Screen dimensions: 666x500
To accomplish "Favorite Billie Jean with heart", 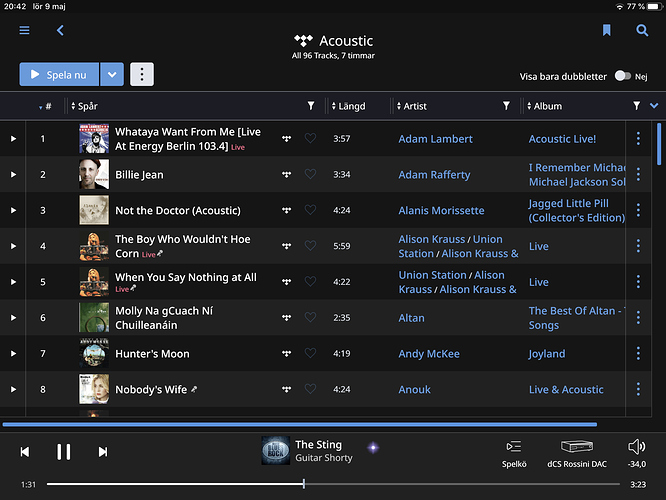I will (310, 174).
